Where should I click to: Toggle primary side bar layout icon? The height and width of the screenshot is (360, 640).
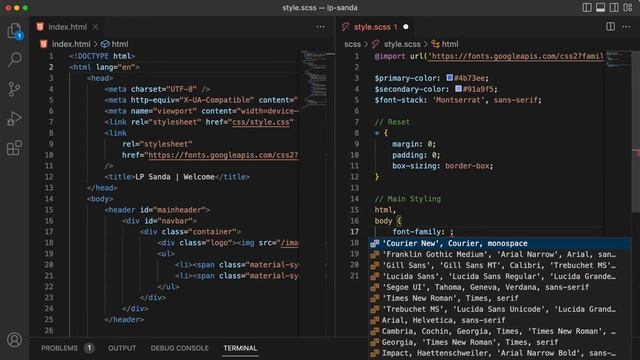[587, 7]
